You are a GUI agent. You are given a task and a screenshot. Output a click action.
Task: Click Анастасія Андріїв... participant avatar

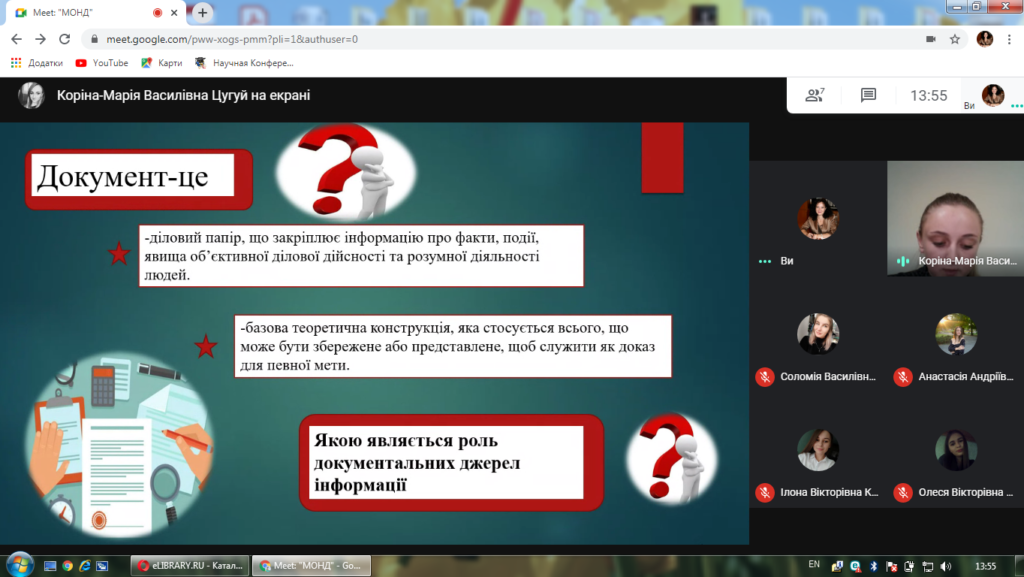click(956, 334)
